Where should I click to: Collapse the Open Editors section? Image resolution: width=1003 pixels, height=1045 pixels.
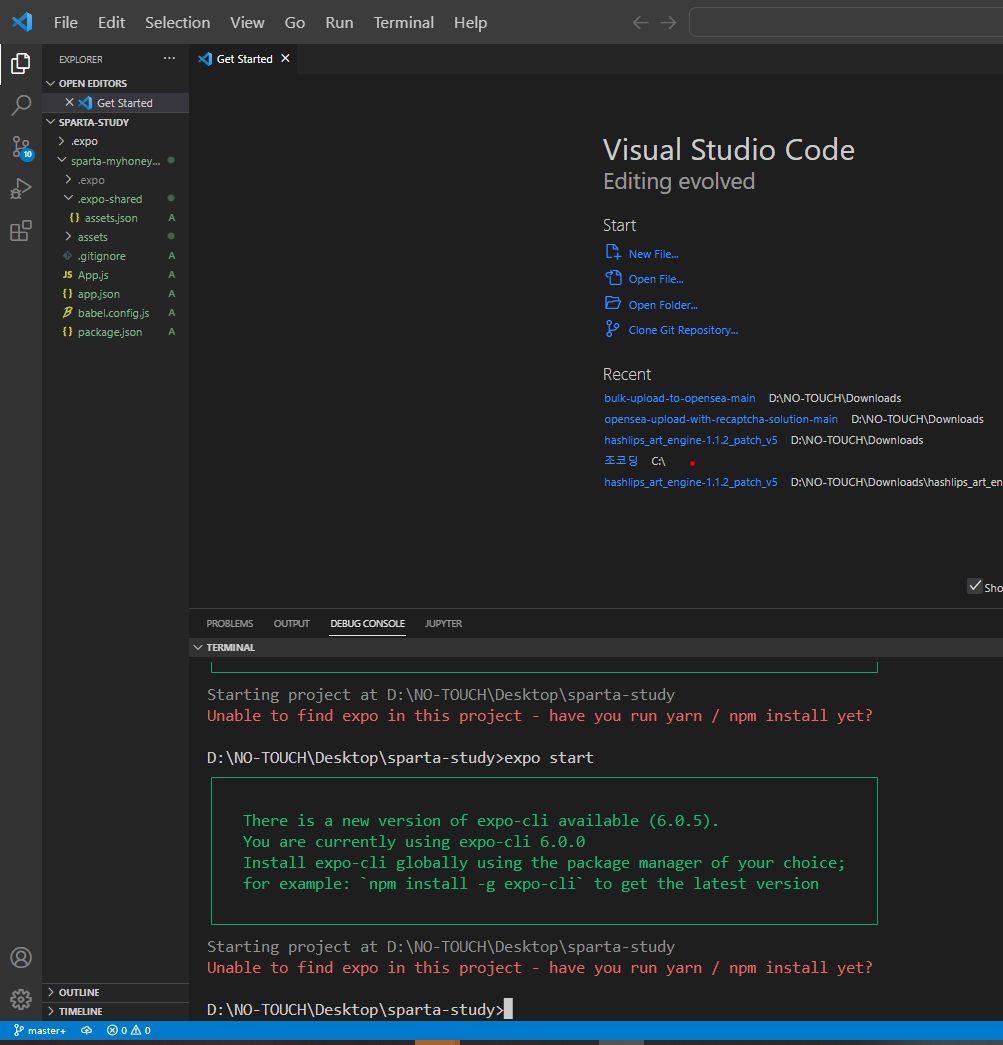pyautogui.click(x=51, y=83)
